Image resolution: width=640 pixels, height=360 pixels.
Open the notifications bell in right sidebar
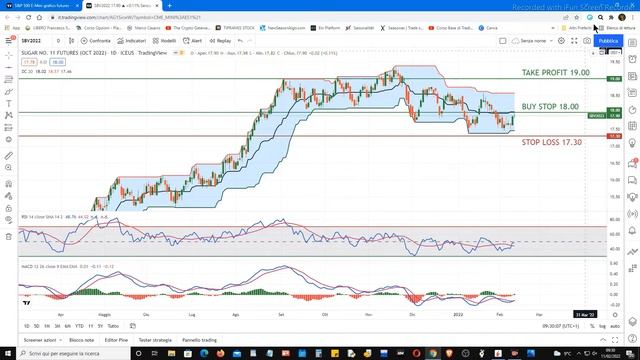tap(632, 231)
